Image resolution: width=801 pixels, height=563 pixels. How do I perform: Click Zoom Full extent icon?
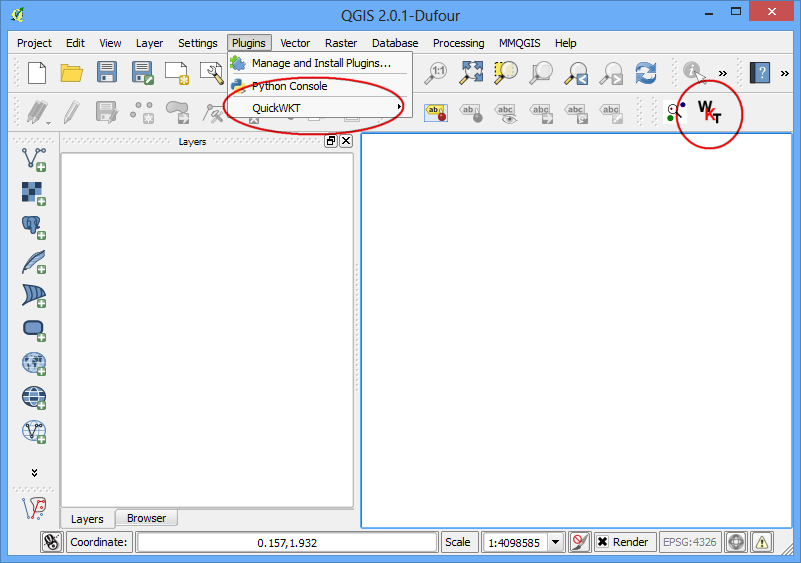[x=471, y=73]
